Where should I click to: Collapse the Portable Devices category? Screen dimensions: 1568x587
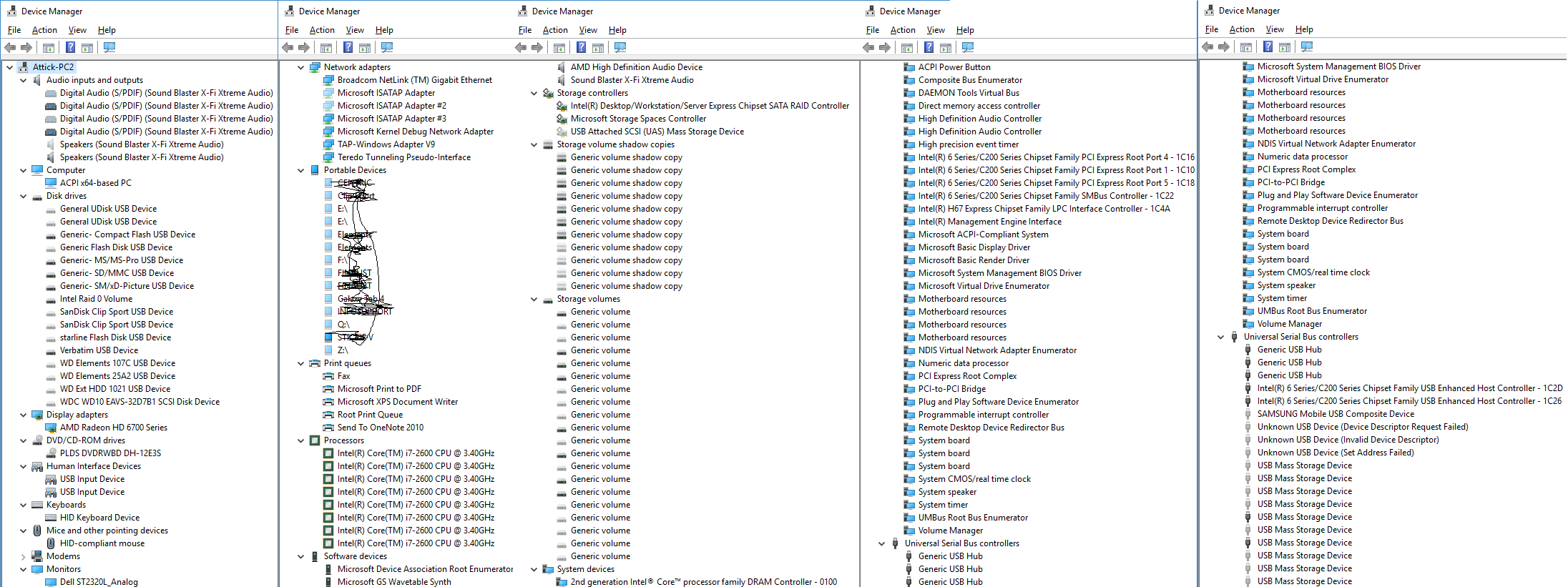[301, 170]
